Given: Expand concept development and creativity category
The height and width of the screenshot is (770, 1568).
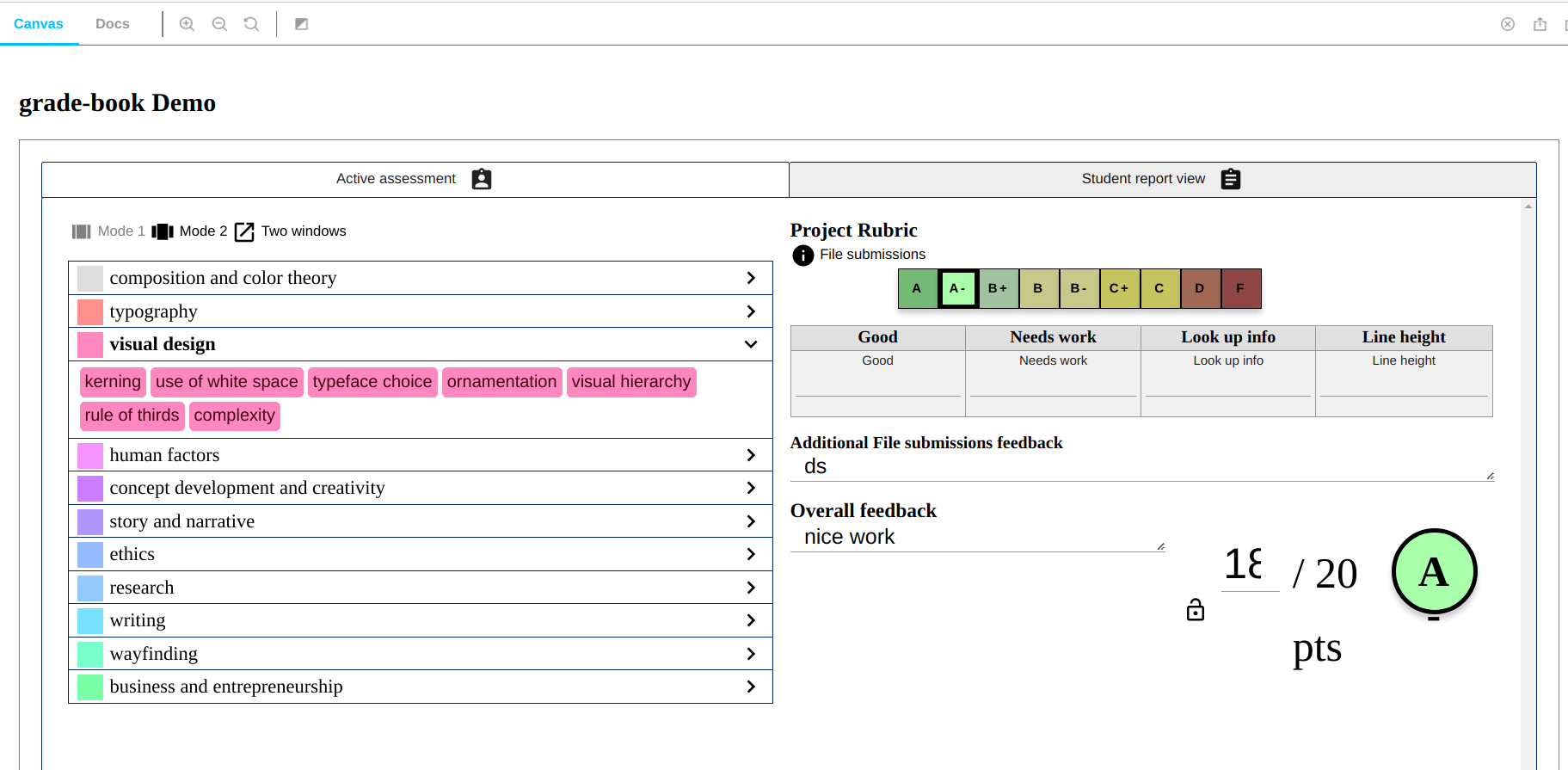Looking at the screenshot, I should click(421, 488).
